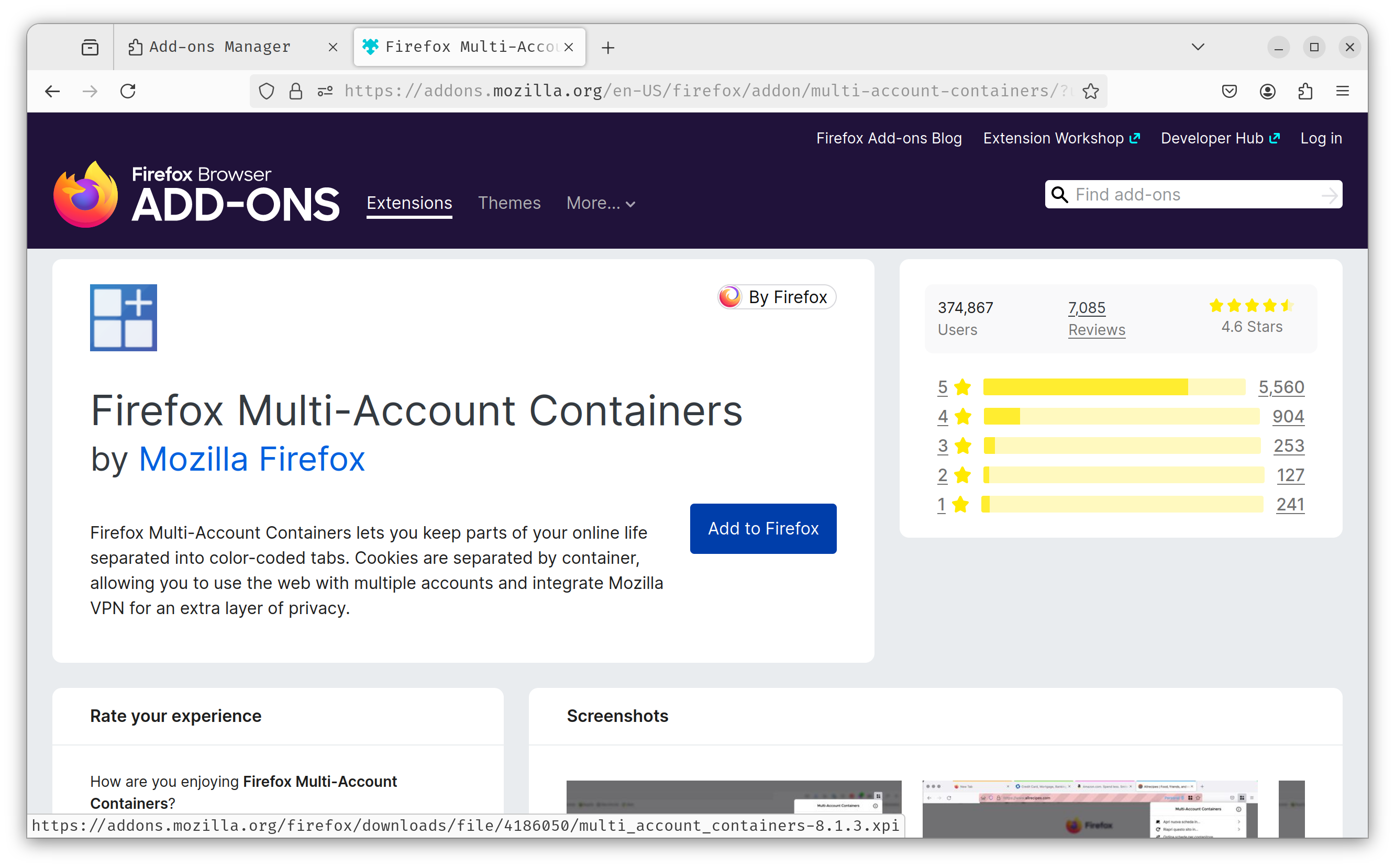
Task: Click the forward navigation arrow
Action: (90, 91)
